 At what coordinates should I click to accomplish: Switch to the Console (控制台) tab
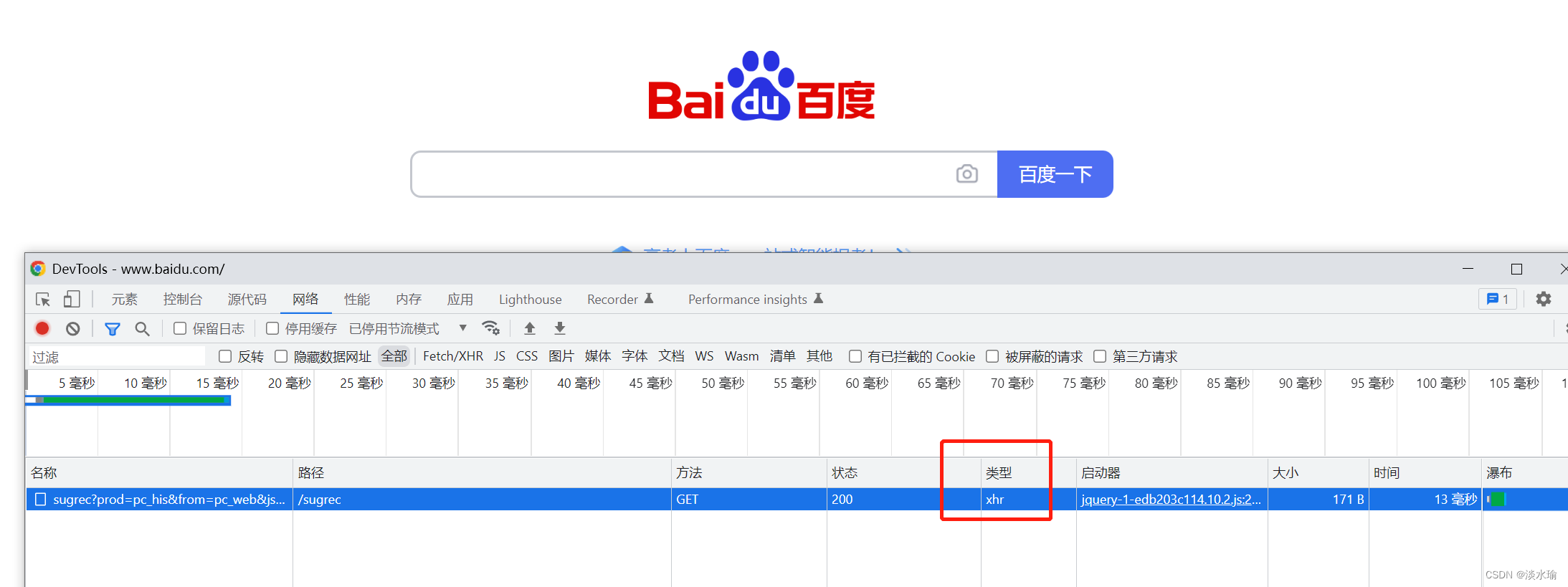[x=183, y=299]
